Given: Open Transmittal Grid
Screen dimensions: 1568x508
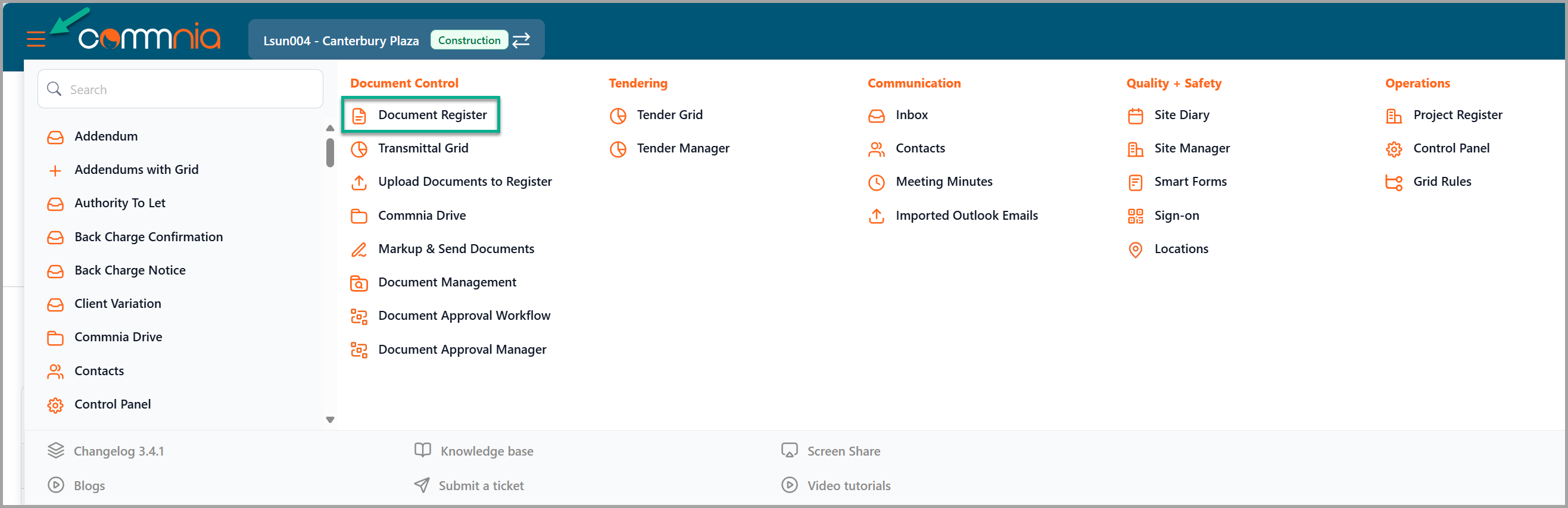Looking at the screenshot, I should 423,148.
